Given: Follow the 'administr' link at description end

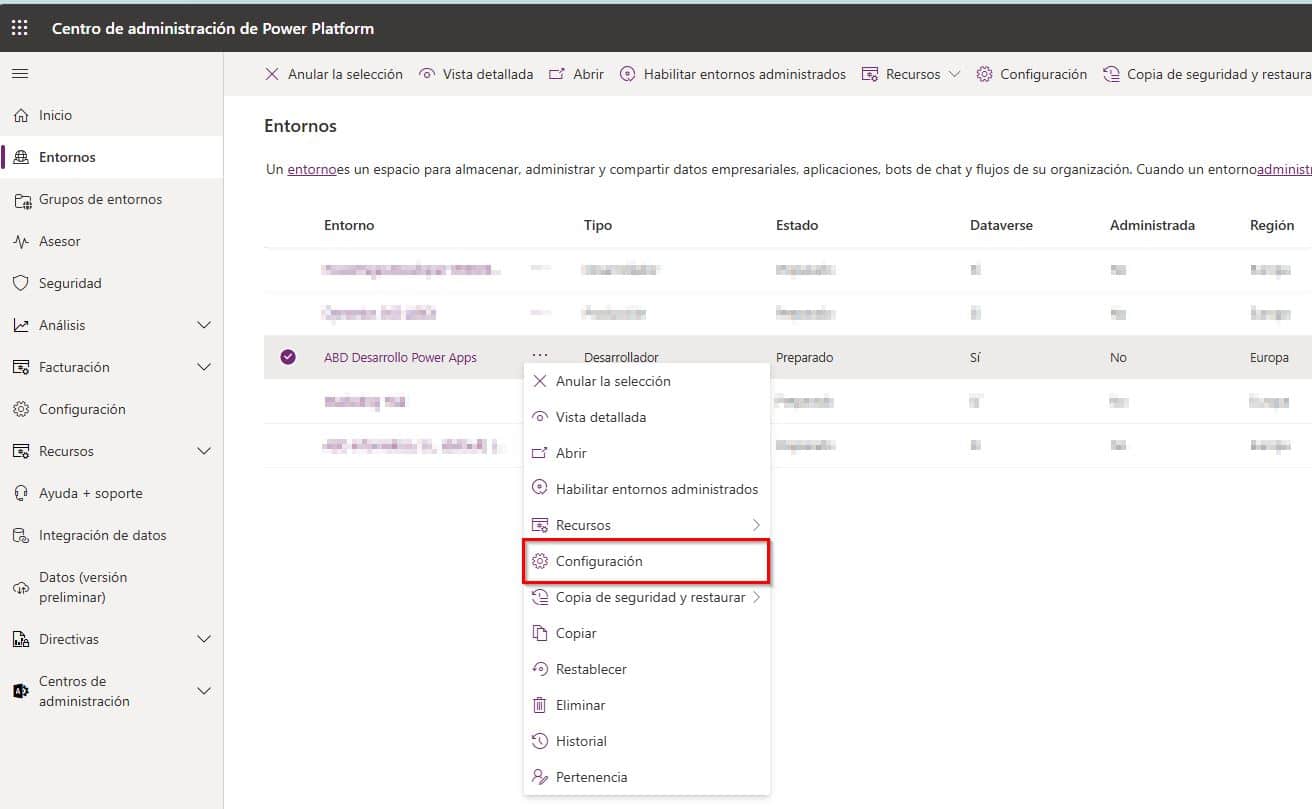Looking at the screenshot, I should 1284,170.
